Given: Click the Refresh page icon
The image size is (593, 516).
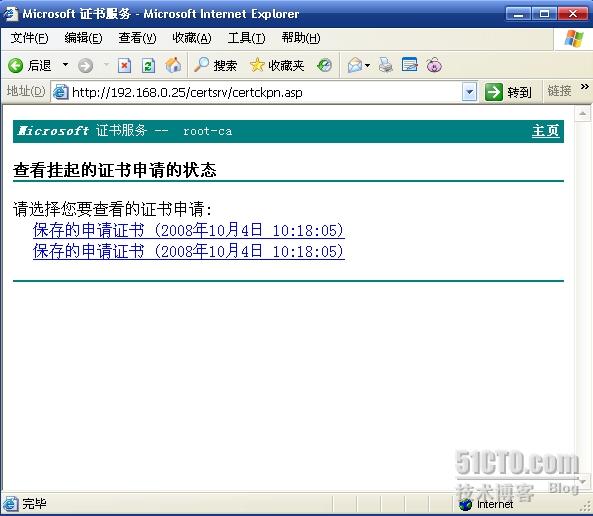Looking at the screenshot, I should 148,65.
